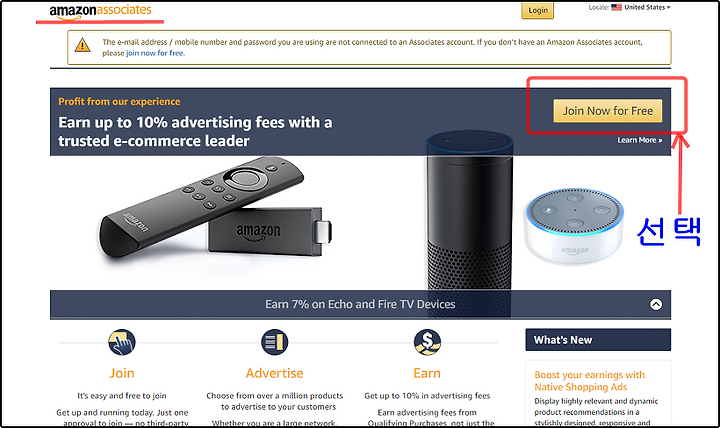Click the Login button
The height and width of the screenshot is (428, 720).
click(x=538, y=10)
